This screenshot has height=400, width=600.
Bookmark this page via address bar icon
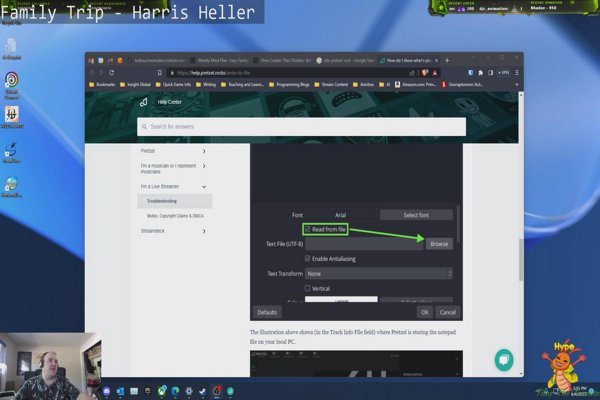160,73
